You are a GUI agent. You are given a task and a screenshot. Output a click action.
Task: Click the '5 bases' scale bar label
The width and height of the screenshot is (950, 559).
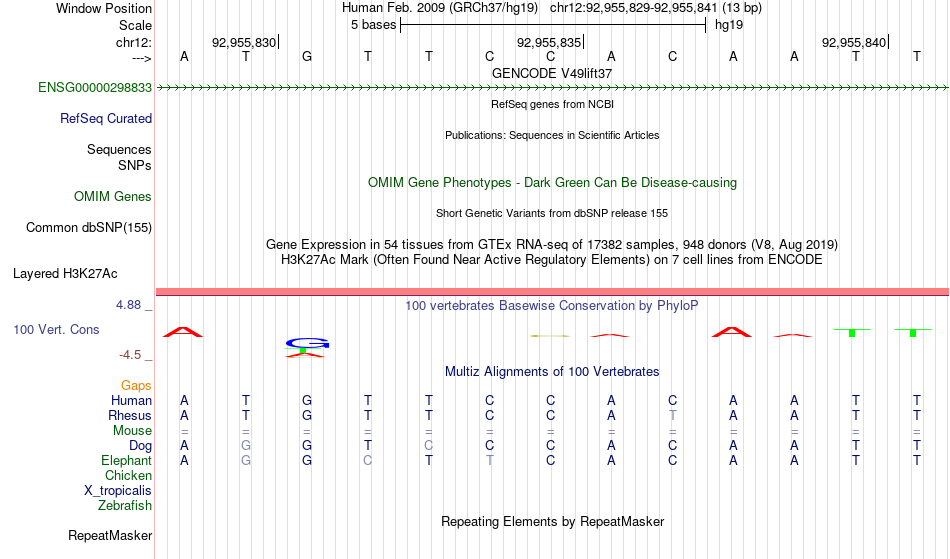(x=373, y=25)
